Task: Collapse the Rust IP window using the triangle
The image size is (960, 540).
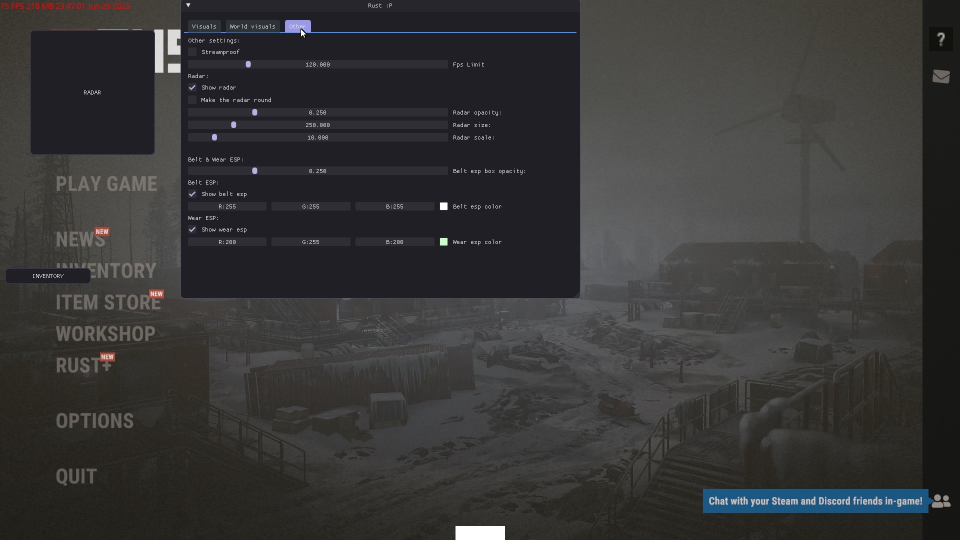Action: [x=188, y=5]
